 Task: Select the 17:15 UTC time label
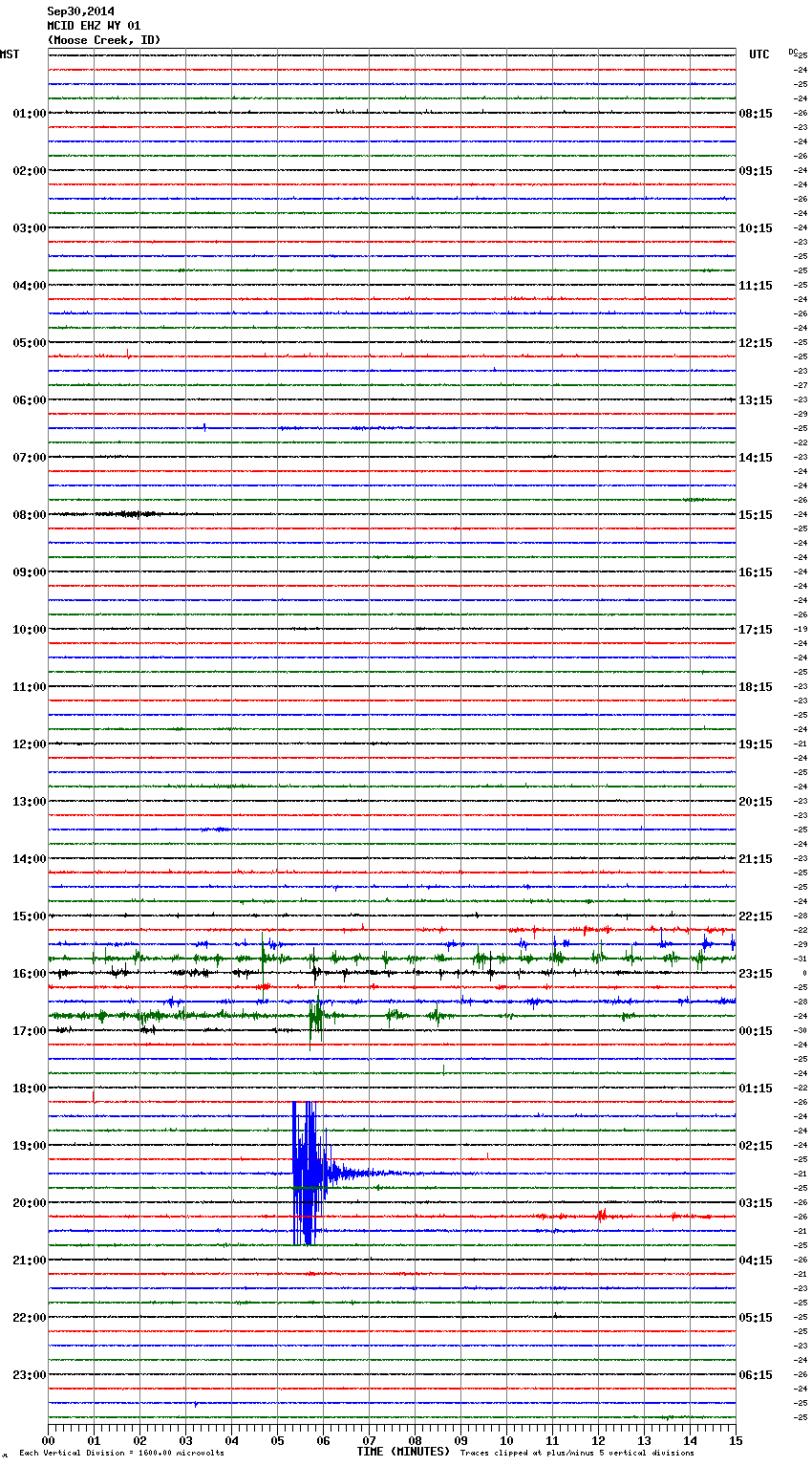tap(756, 630)
